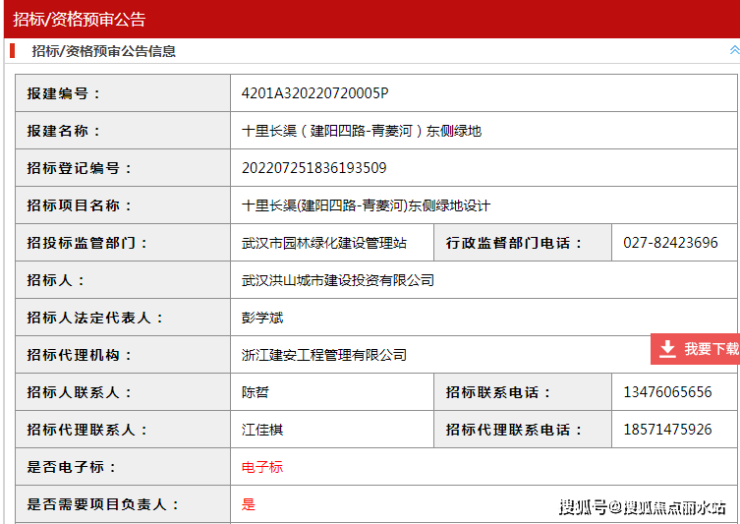Collapse the 招标/资格预审公告信息 section chevron
The height and width of the screenshot is (524, 740).
(x=734, y=50)
